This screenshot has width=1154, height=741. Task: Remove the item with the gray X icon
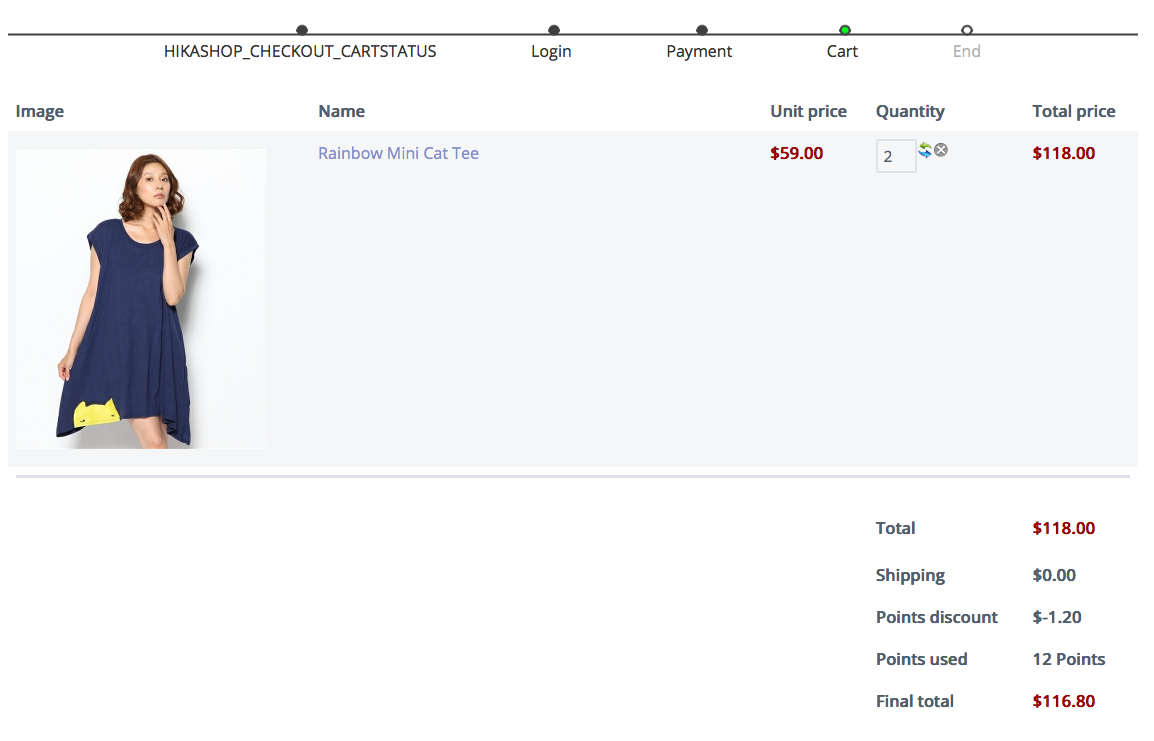(941, 150)
